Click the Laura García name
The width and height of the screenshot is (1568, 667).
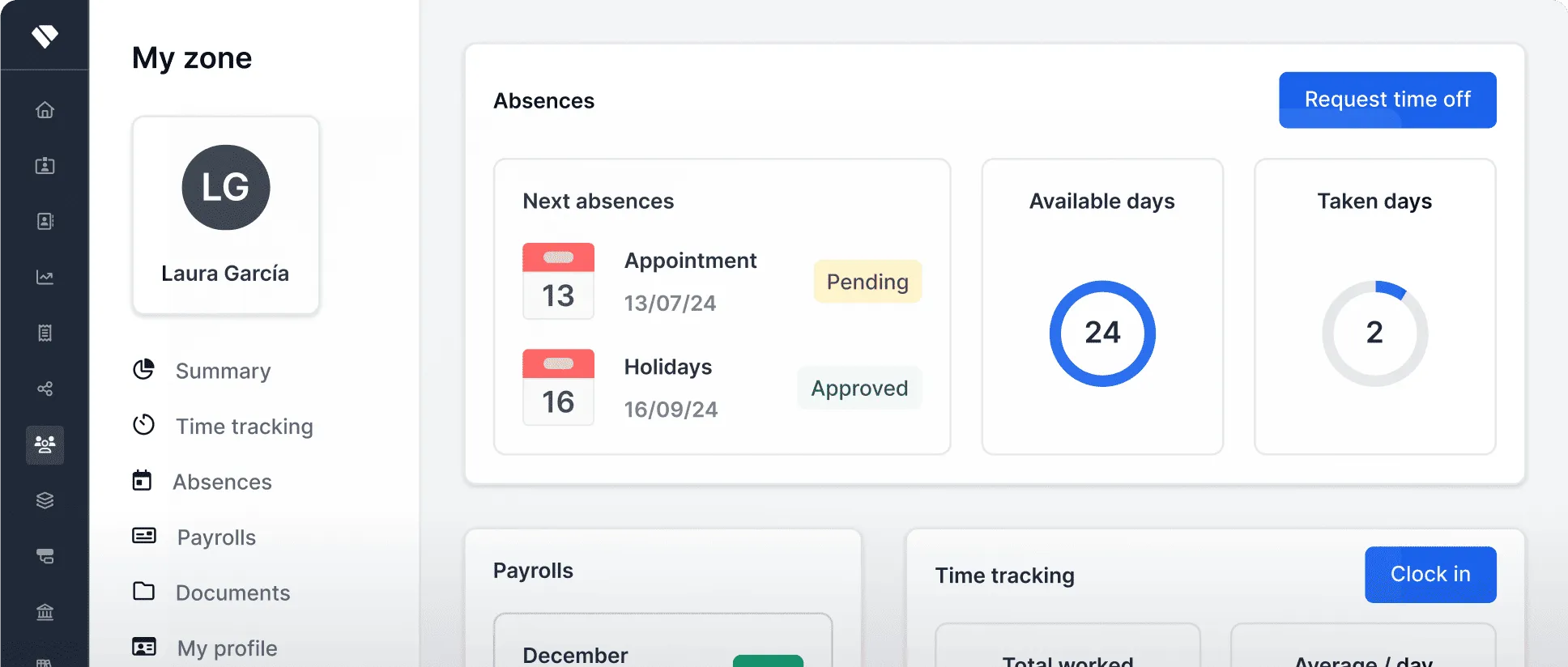[x=225, y=274]
